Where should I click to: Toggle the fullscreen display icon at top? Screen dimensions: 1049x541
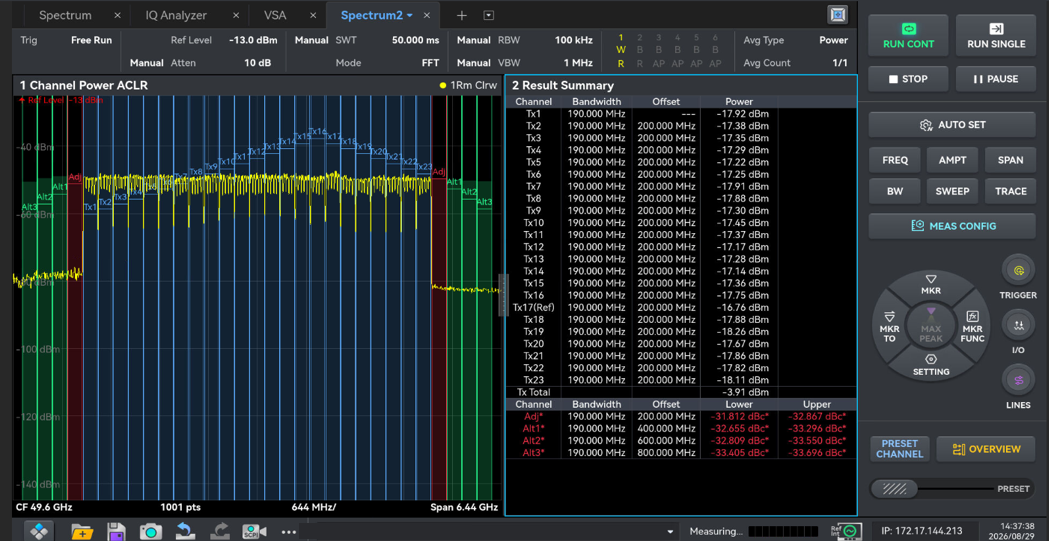pos(838,15)
